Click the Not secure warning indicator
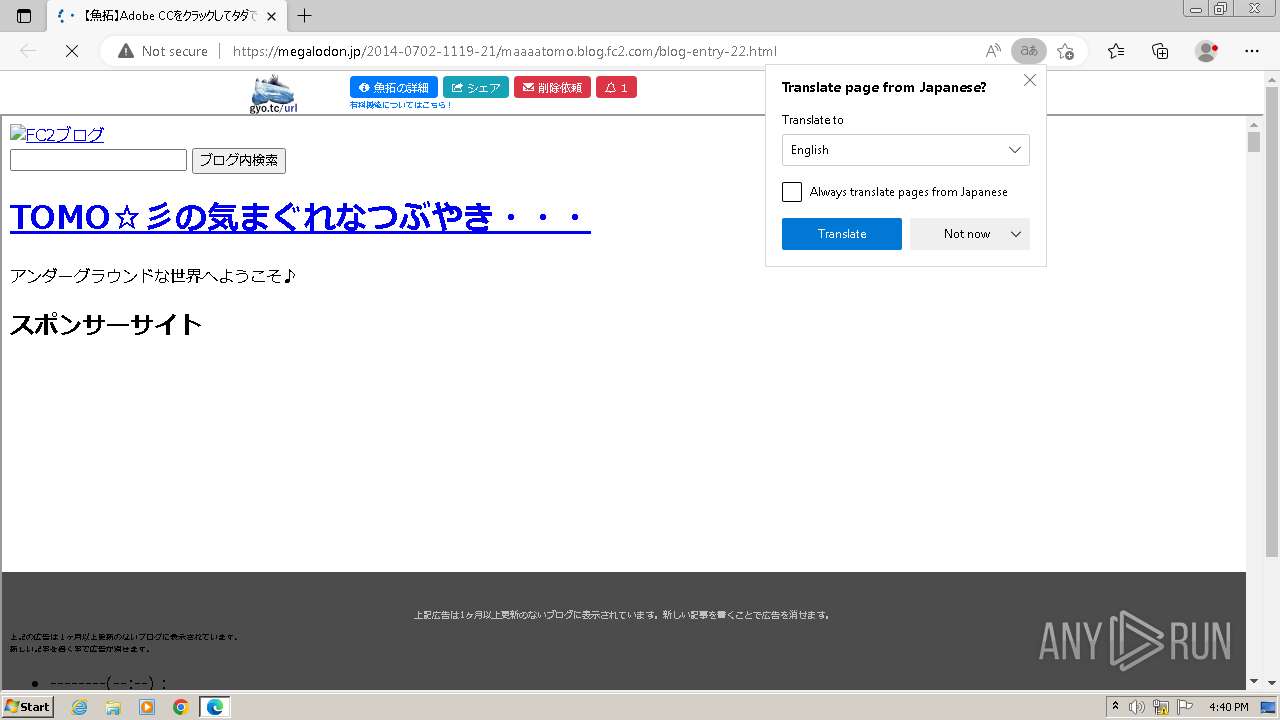The width and height of the screenshot is (1280, 720). tap(162, 51)
